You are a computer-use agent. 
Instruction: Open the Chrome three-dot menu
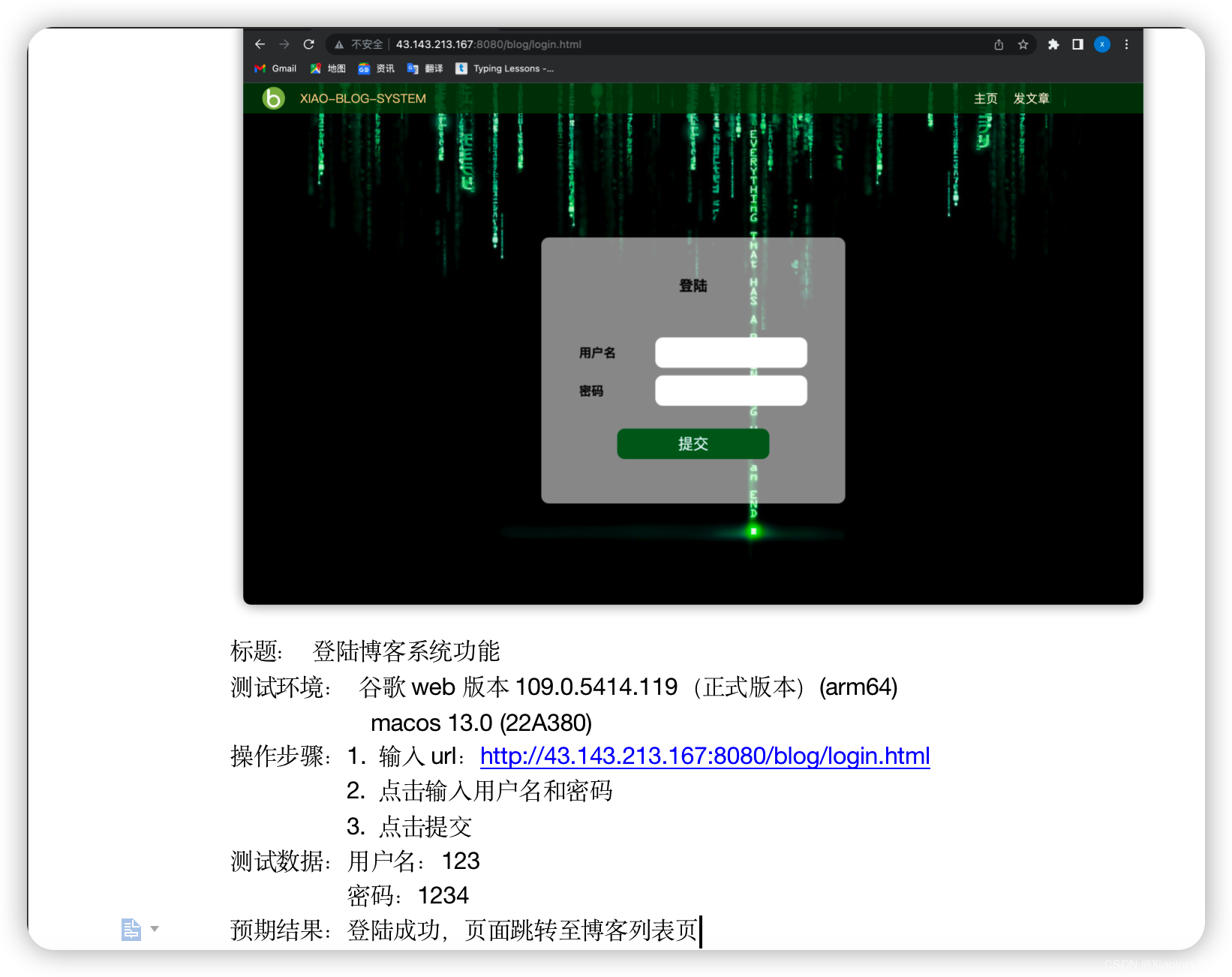point(1126,44)
